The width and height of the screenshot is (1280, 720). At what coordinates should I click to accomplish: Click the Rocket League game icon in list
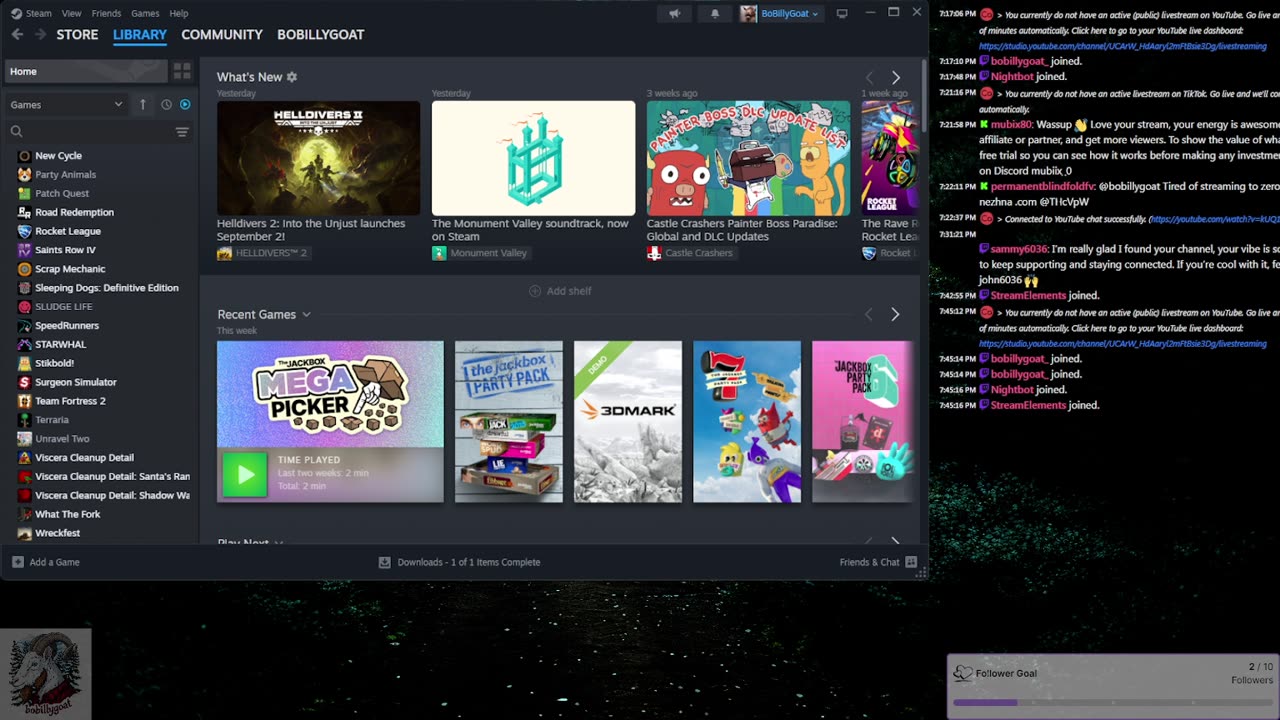tap(24, 231)
